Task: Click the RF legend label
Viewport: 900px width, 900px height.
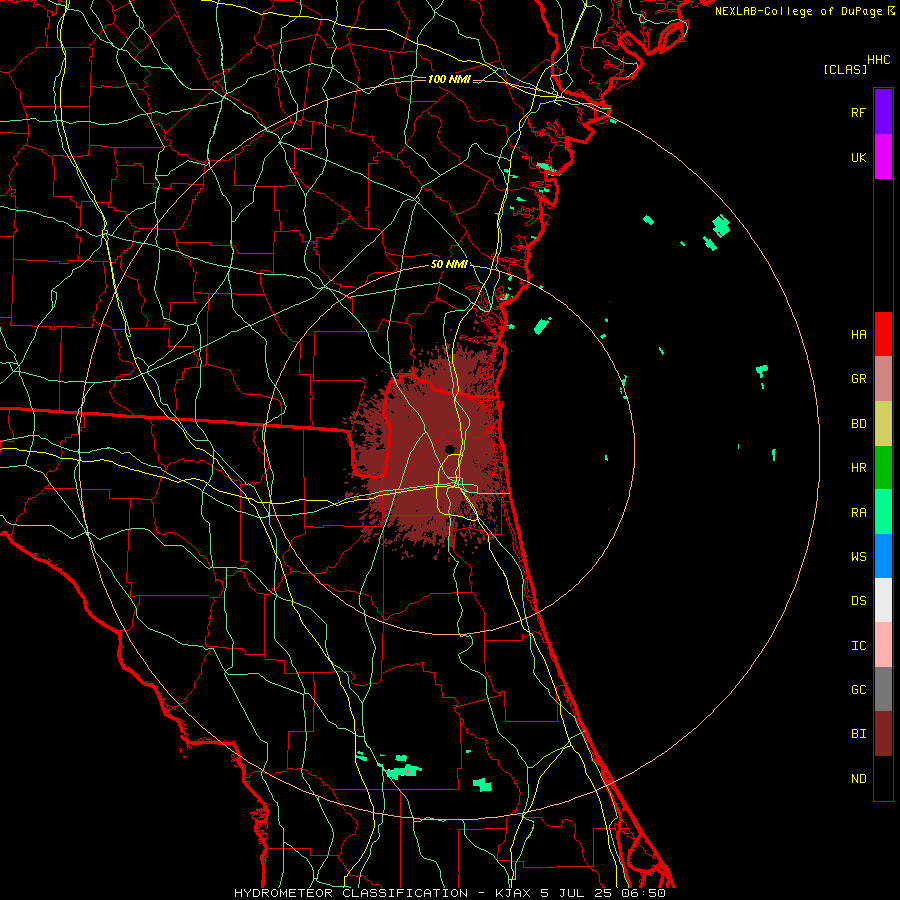Action: pyautogui.click(x=858, y=112)
